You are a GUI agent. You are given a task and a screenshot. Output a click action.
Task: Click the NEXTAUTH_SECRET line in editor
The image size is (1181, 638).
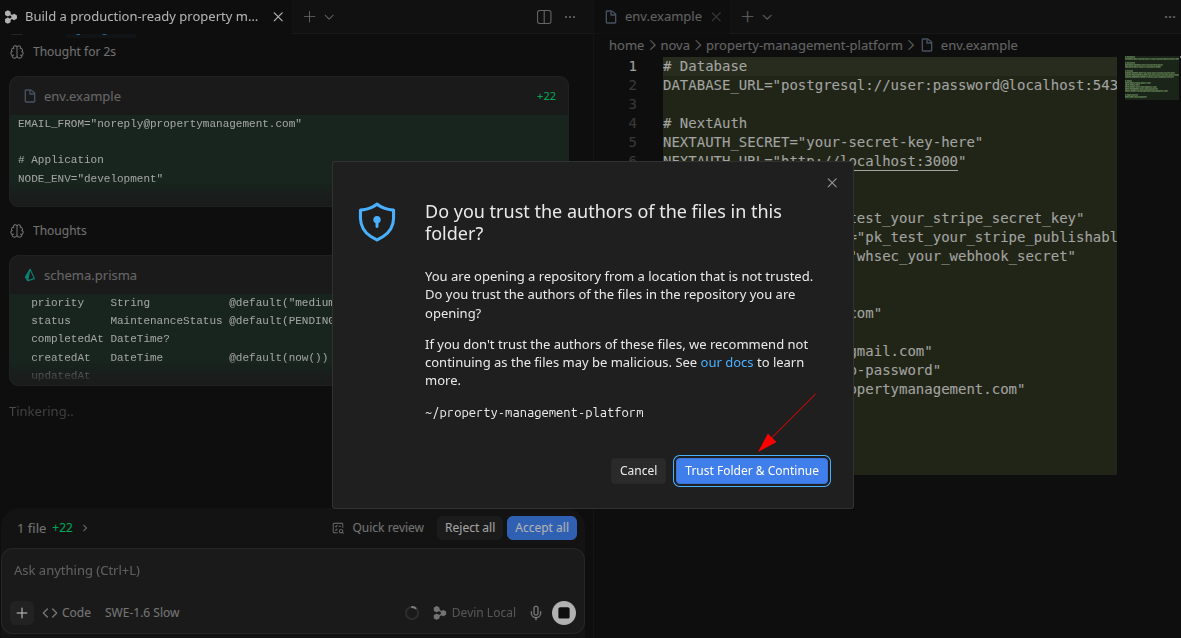point(822,142)
